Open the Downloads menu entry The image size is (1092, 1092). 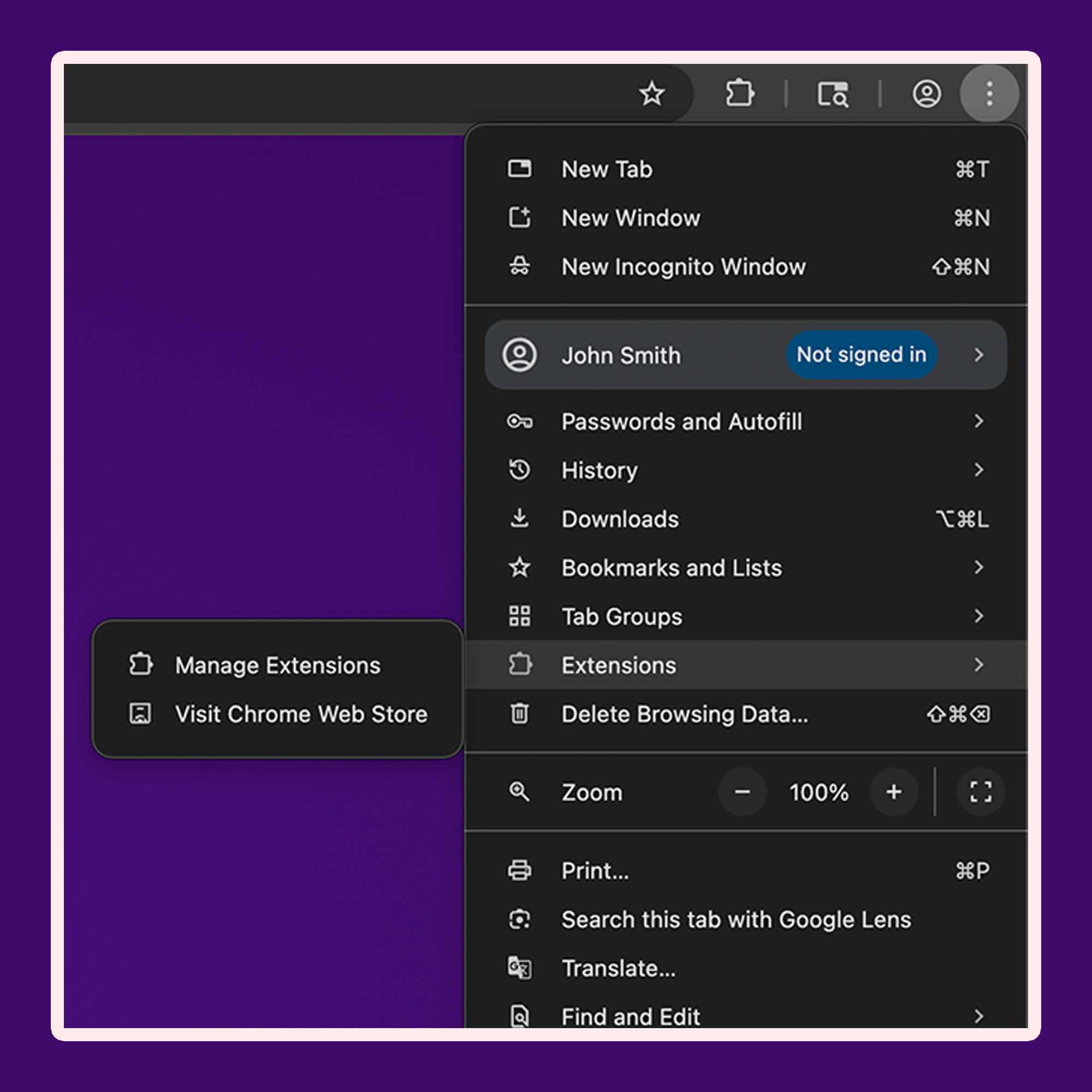(745, 519)
